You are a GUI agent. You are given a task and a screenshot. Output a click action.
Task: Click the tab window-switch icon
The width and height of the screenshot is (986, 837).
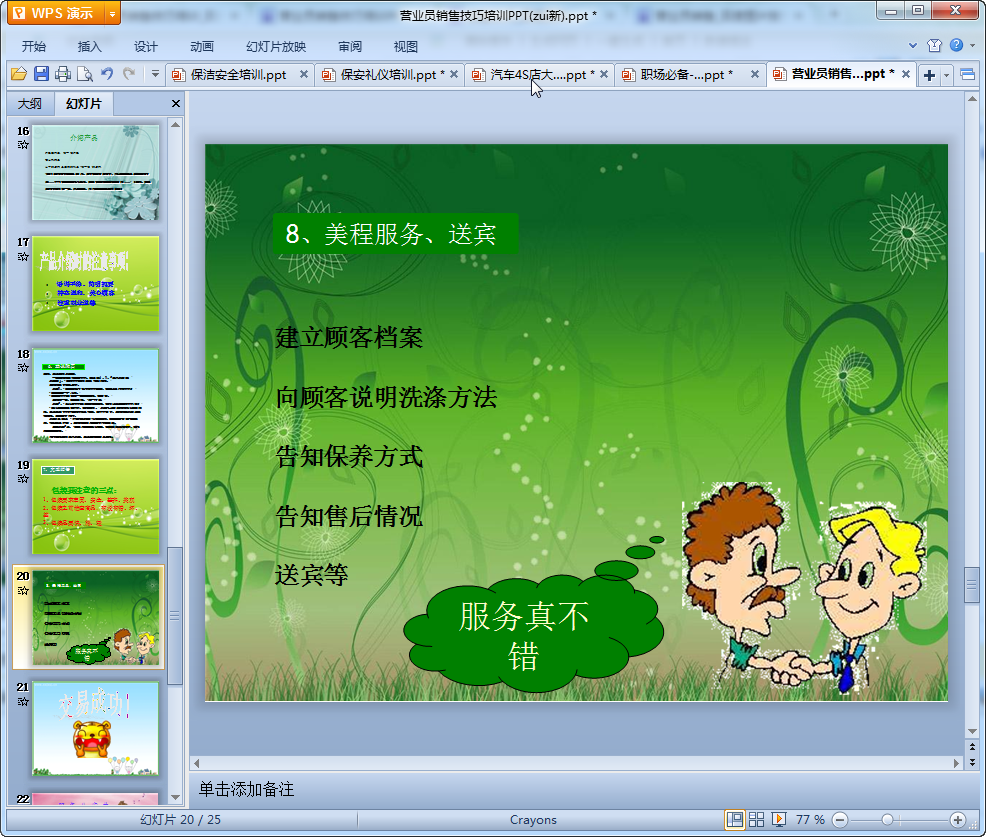968,75
